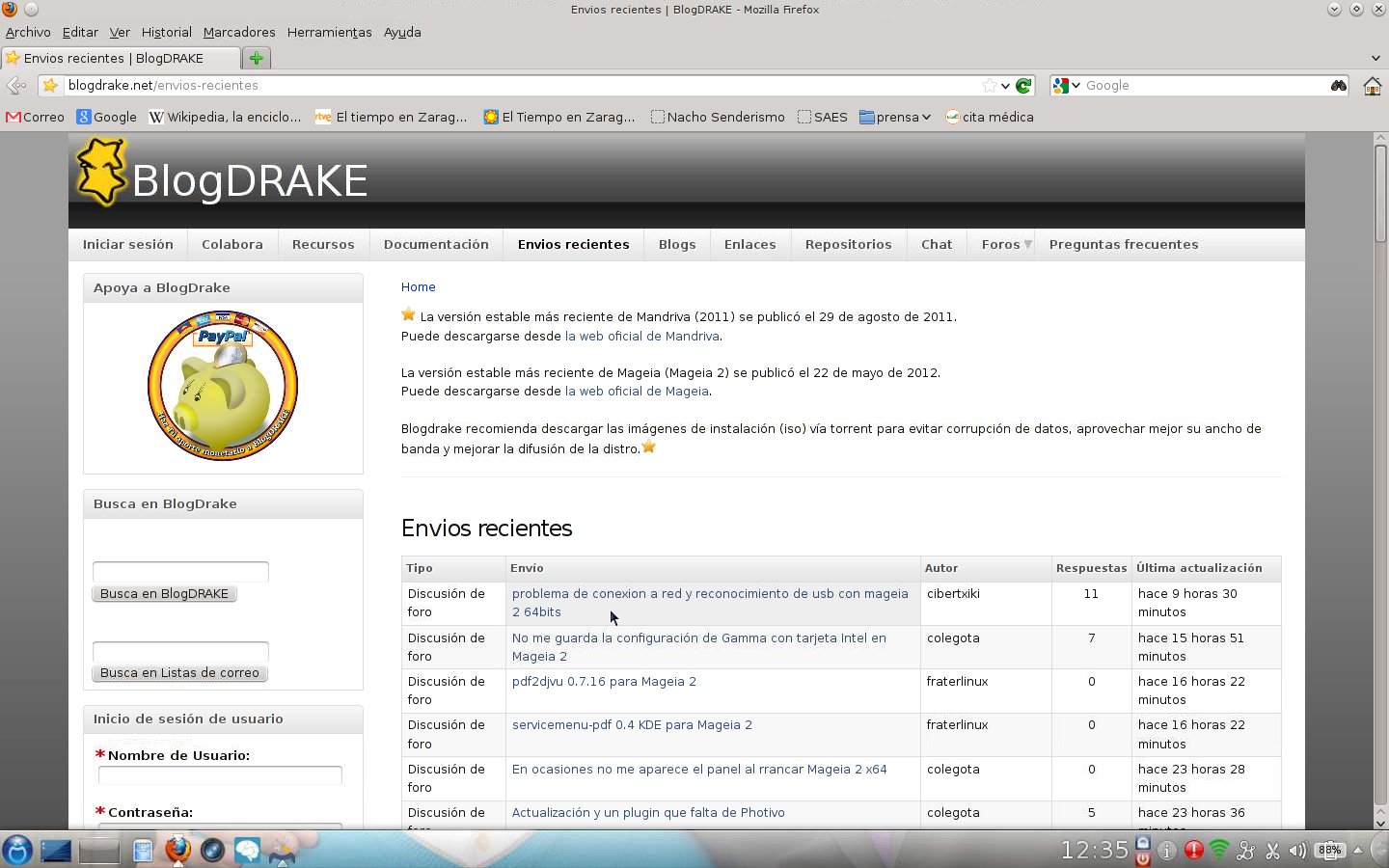
Task: Click the Firefox icon in the taskbar
Action: [177, 850]
